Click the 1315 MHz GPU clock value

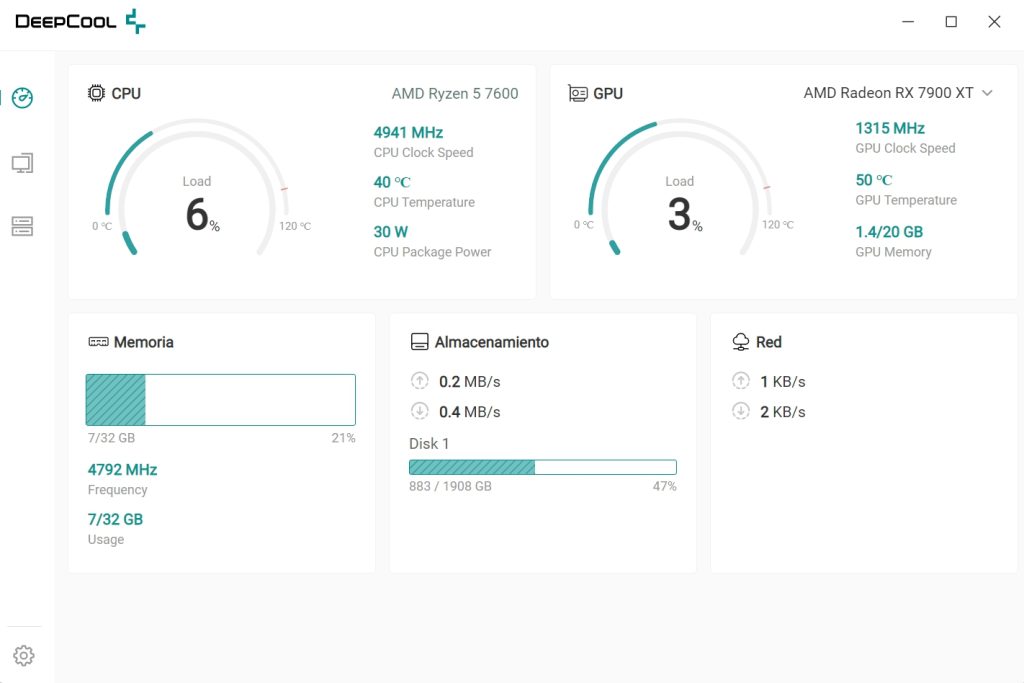pos(890,128)
